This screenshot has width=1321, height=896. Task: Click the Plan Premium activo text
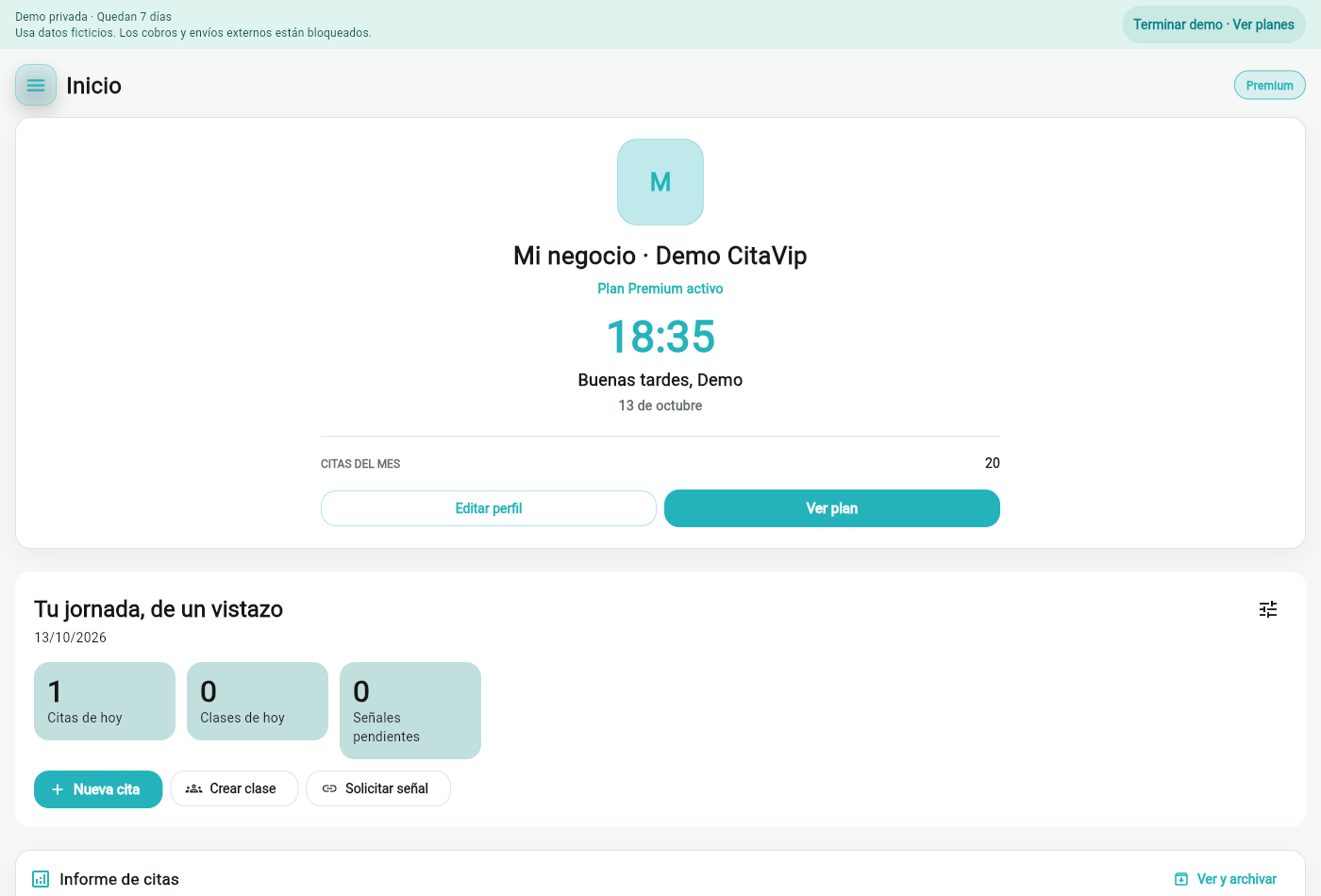point(660,289)
